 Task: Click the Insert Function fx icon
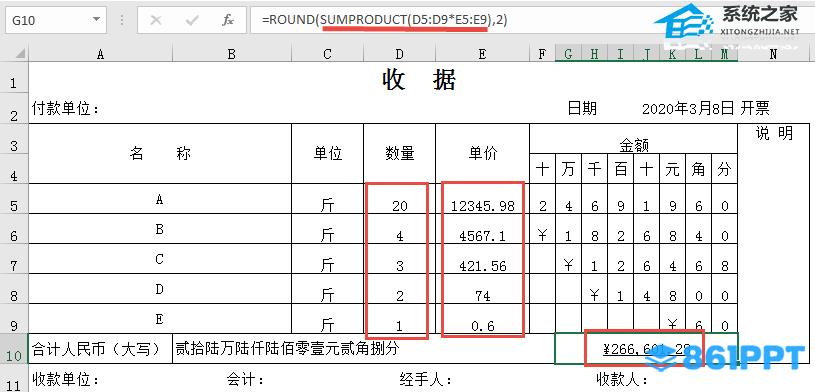[x=228, y=20]
